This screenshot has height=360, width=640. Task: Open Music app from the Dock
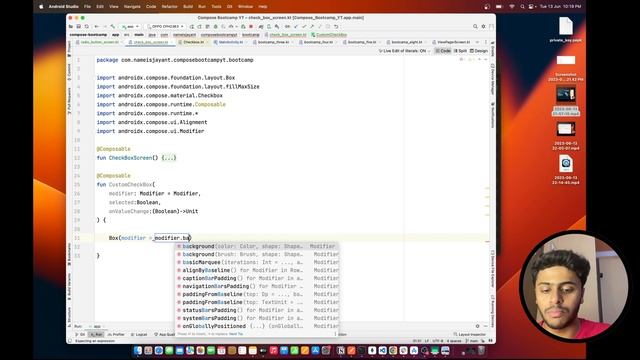(x=274, y=350)
